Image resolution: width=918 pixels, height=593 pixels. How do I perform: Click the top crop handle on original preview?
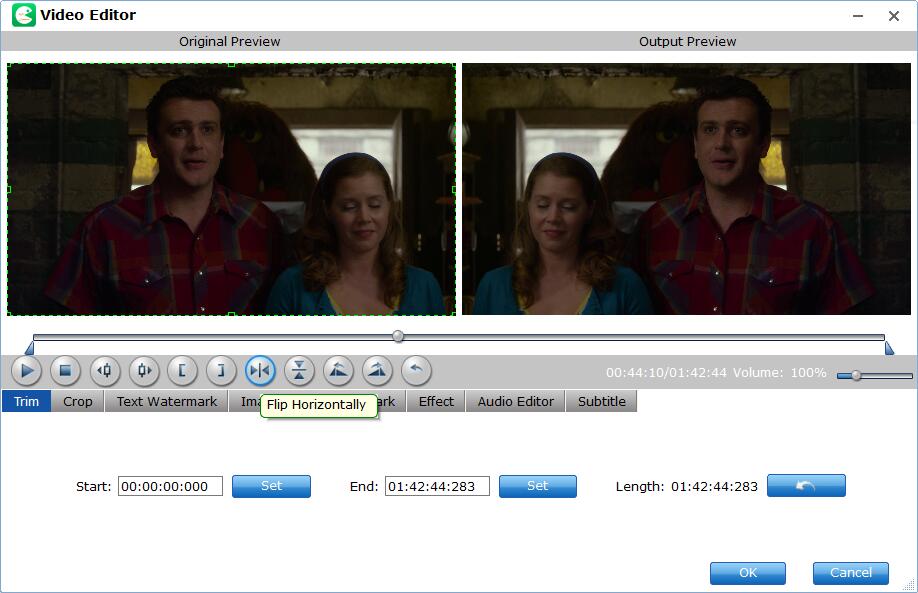tap(231, 64)
